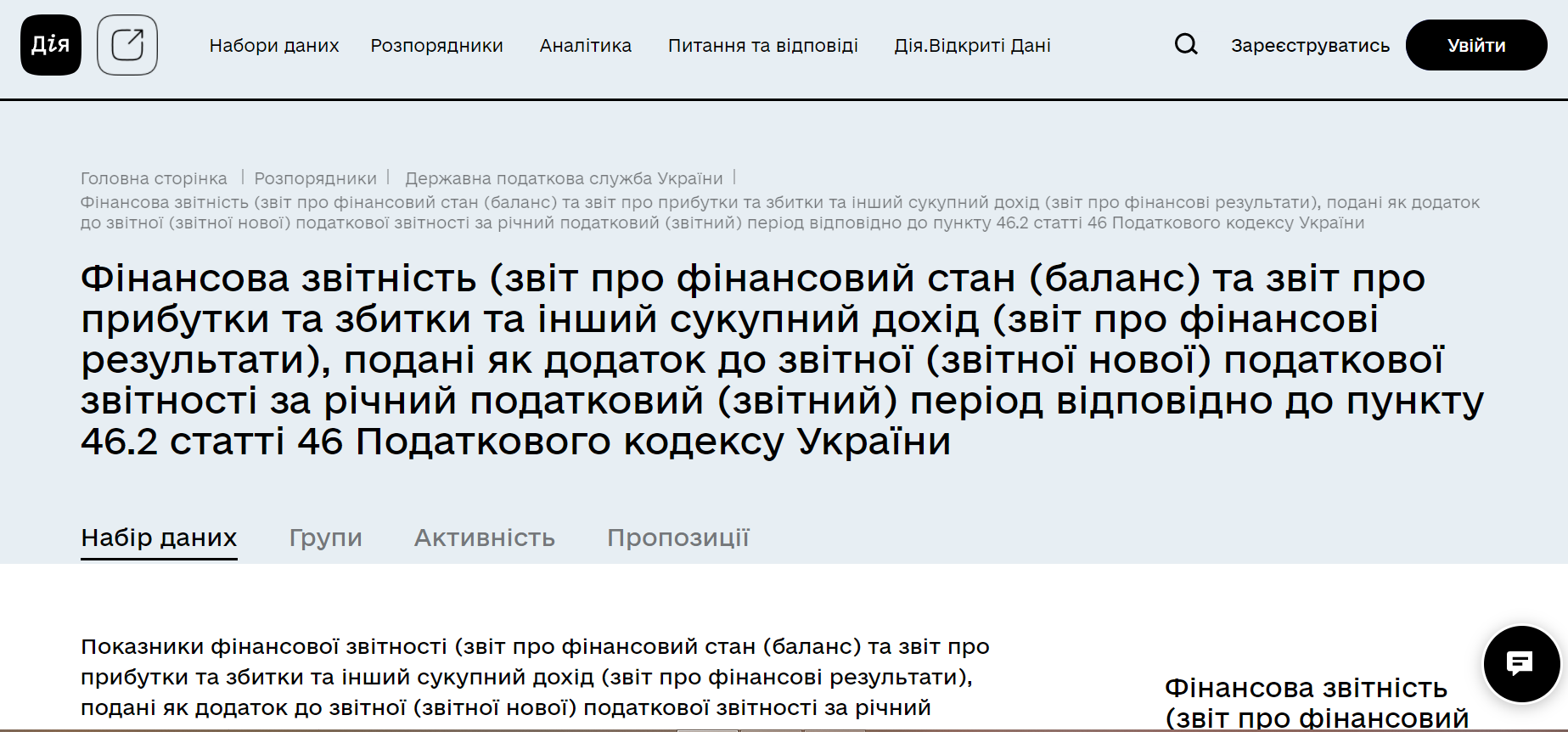Click the sidebar heading Фінансова звітність
The image size is (1568, 732).
click(x=1317, y=703)
